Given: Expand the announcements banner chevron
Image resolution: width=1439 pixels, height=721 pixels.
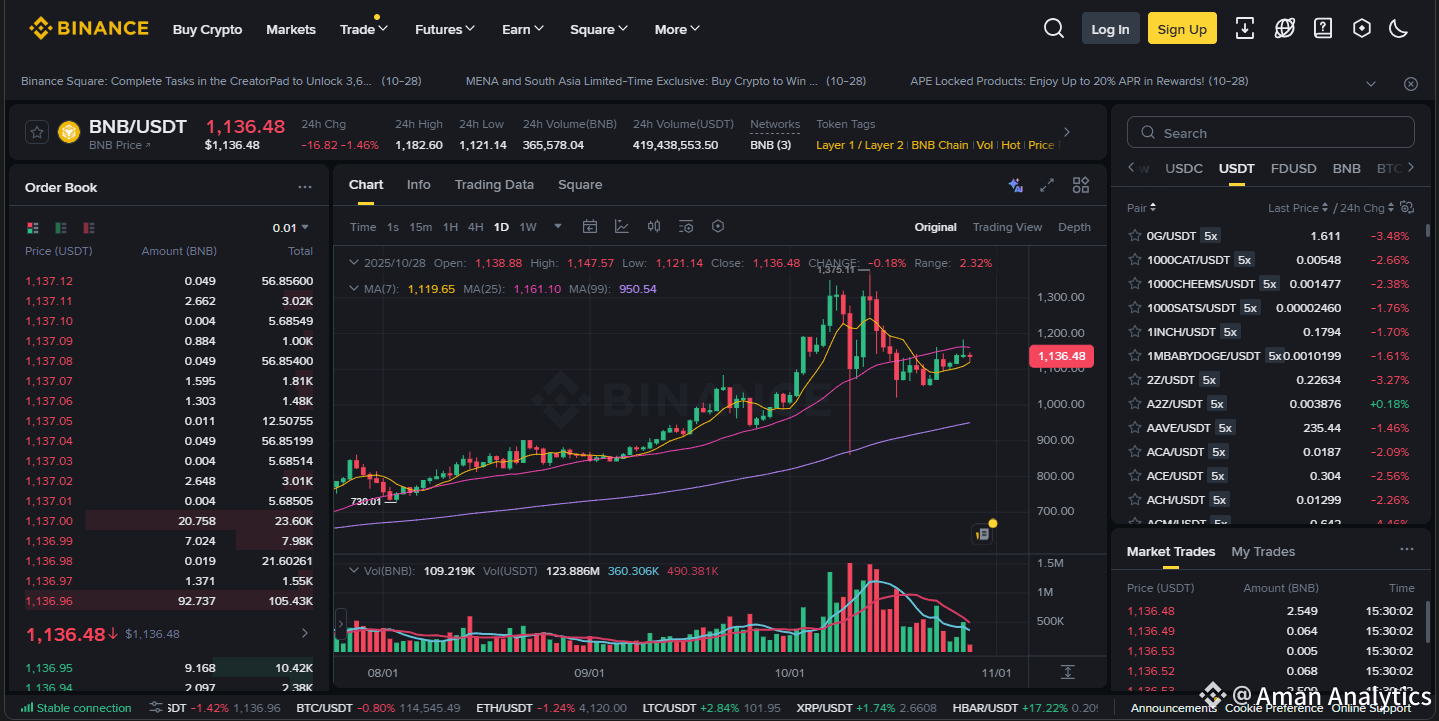Looking at the screenshot, I should [1371, 84].
